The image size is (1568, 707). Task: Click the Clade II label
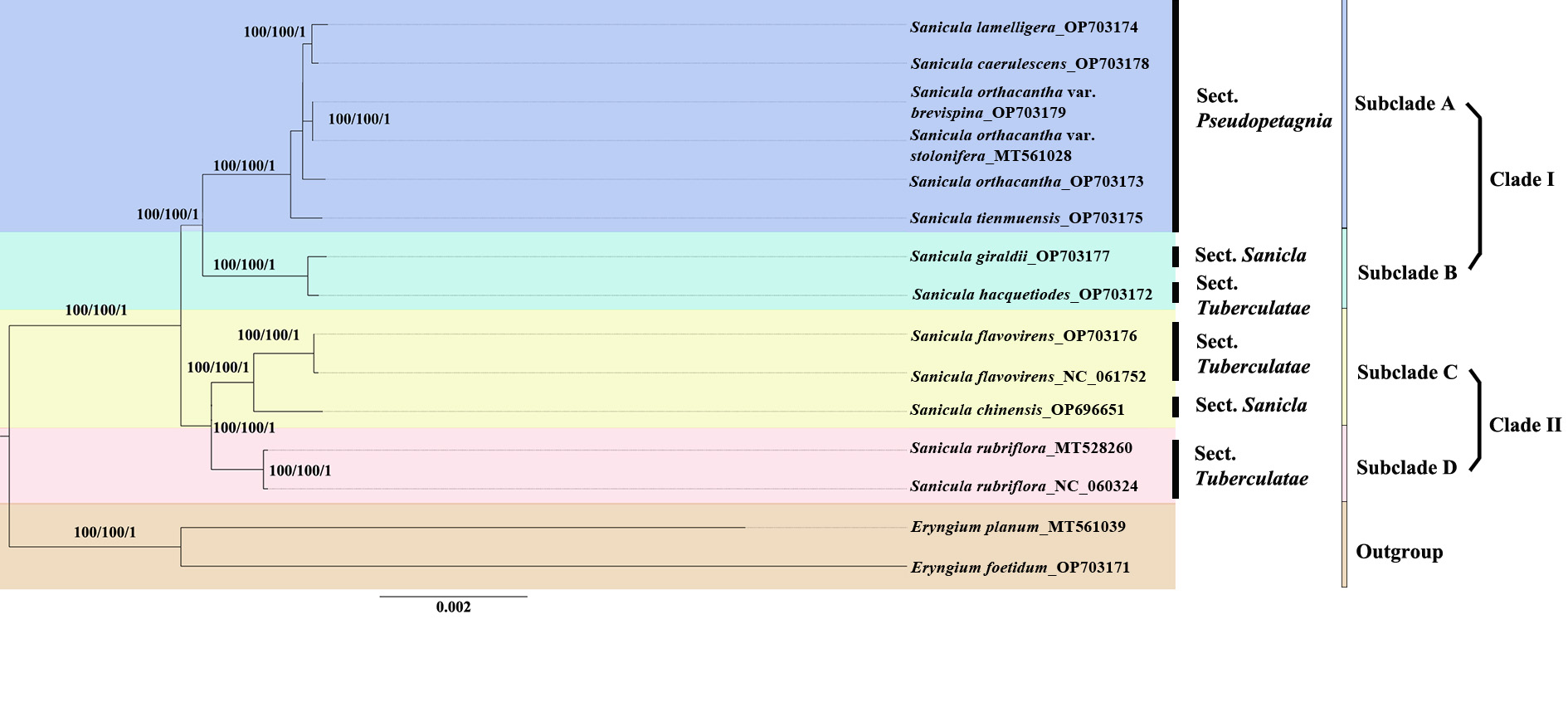click(1524, 426)
